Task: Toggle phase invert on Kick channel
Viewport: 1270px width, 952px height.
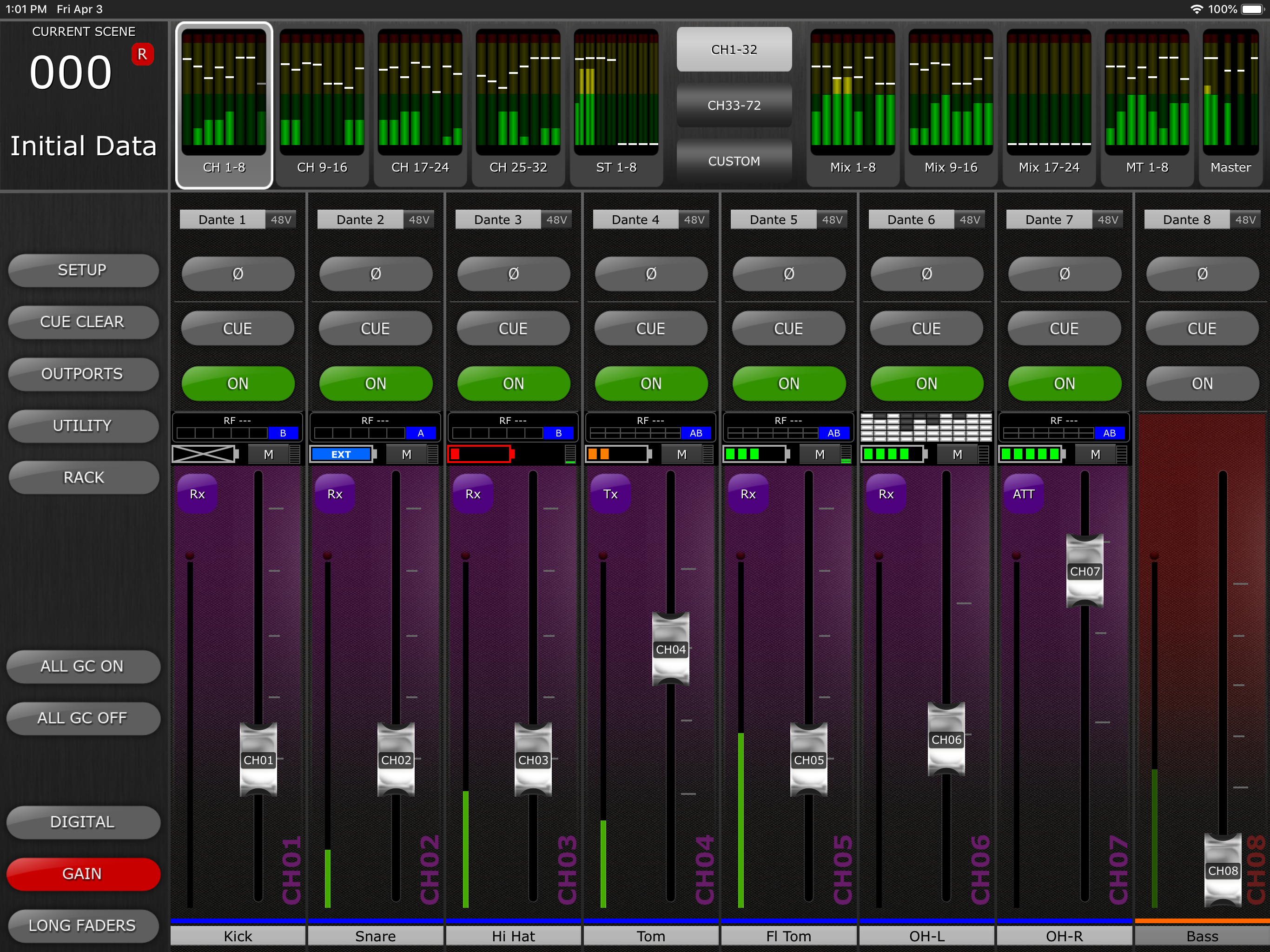Action: pos(238,274)
